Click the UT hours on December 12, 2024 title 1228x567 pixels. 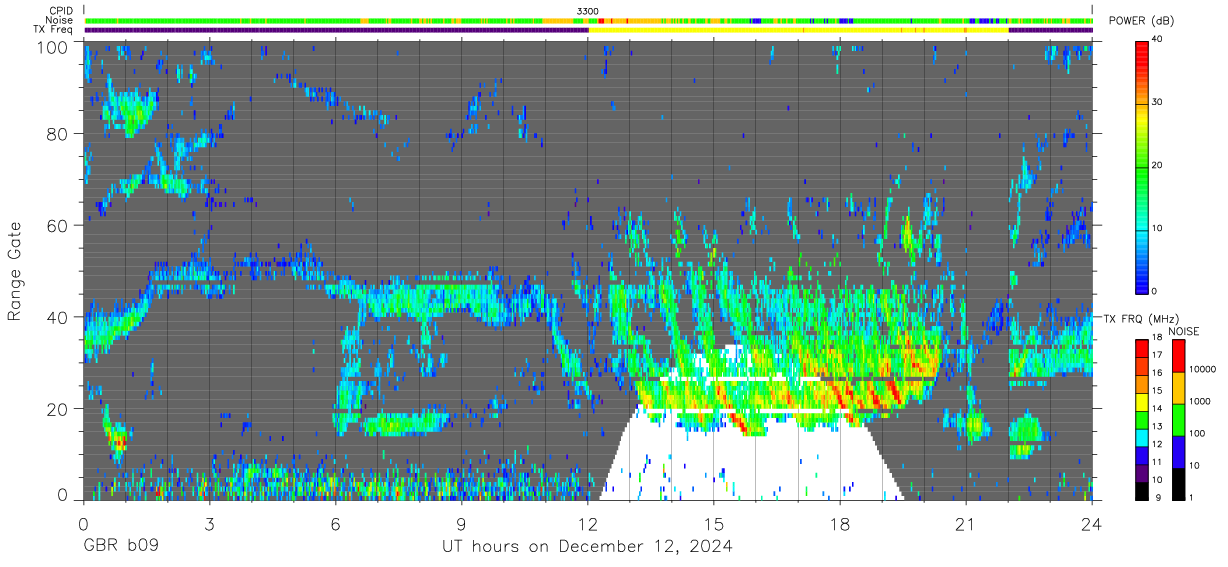588,547
